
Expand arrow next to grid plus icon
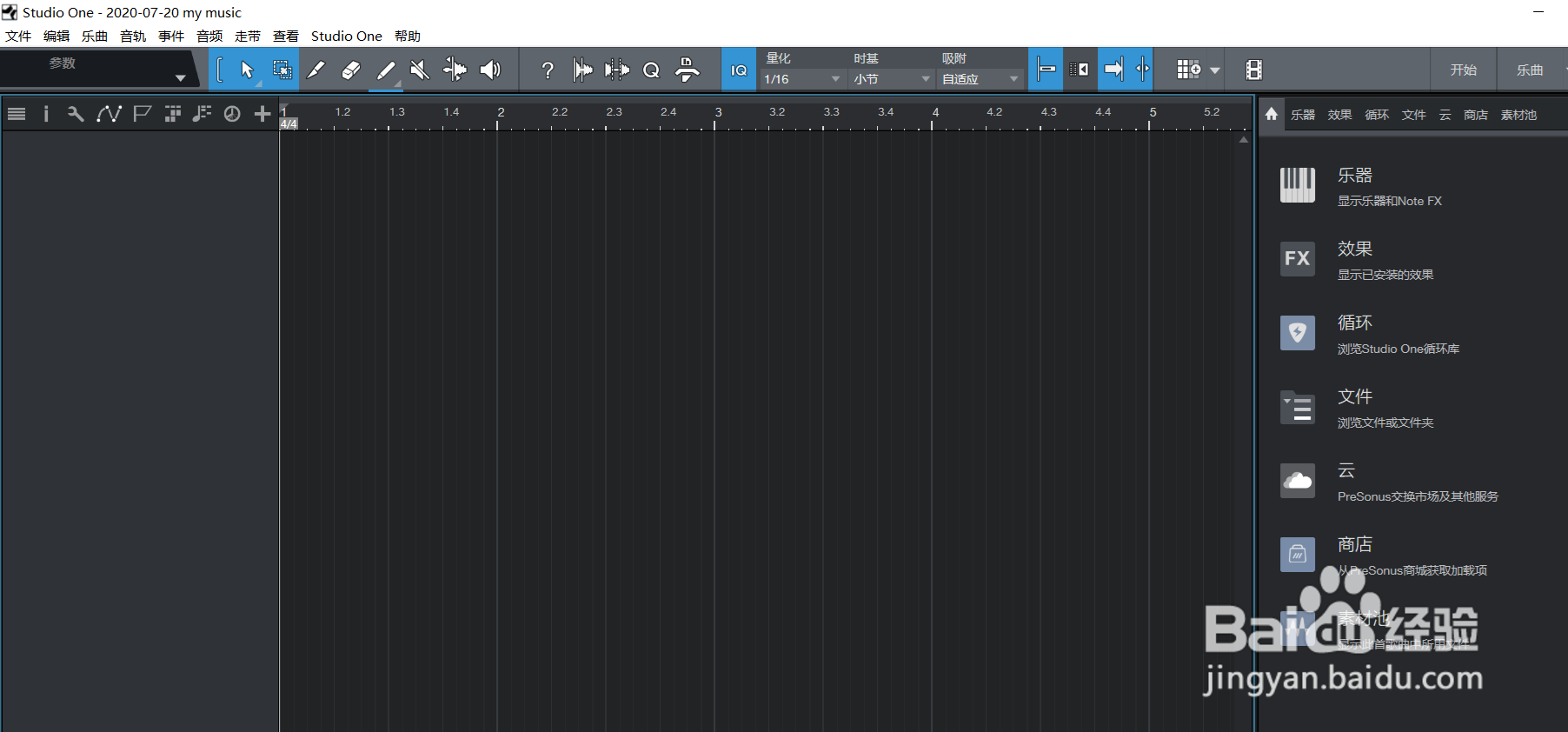[1215, 70]
